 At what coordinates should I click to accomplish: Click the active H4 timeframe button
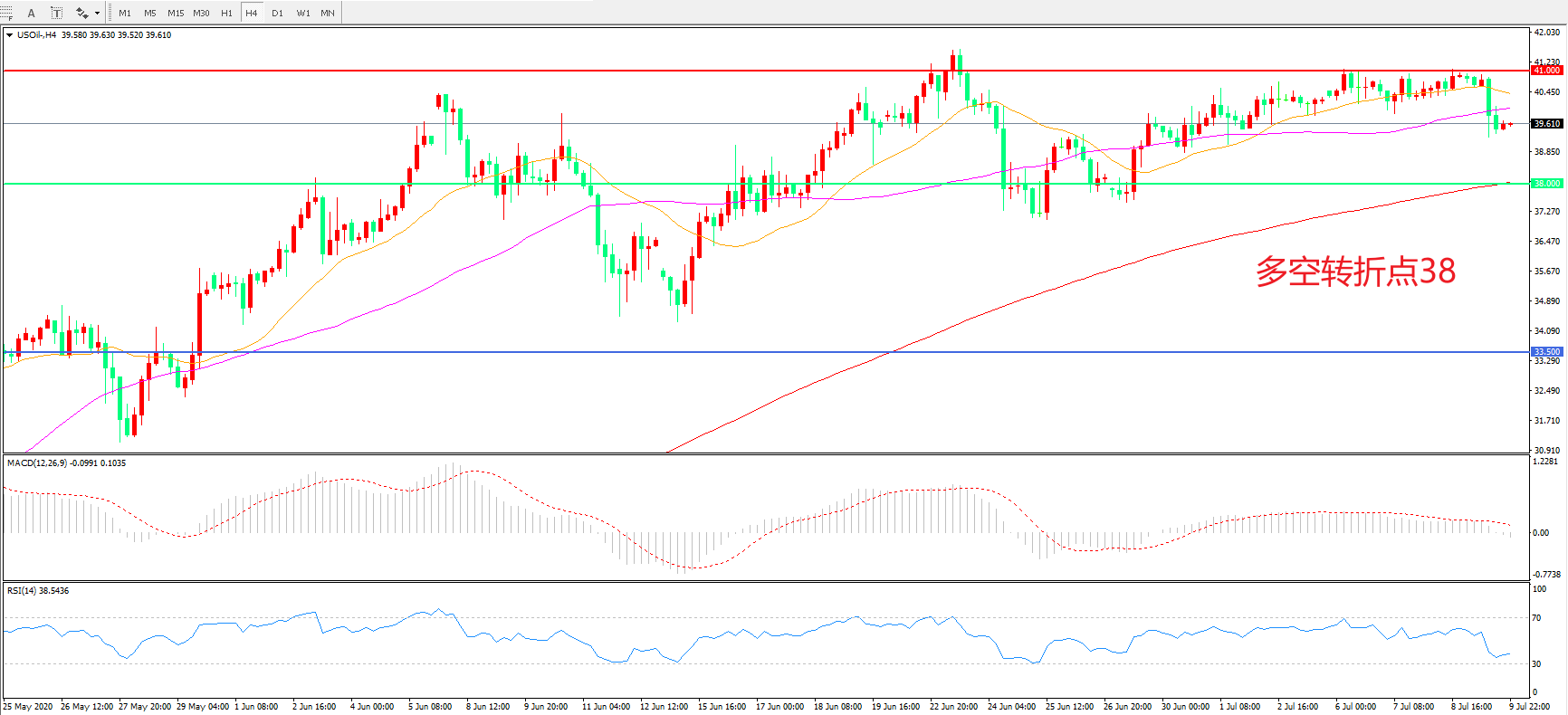pyautogui.click(x=252, y=13)
